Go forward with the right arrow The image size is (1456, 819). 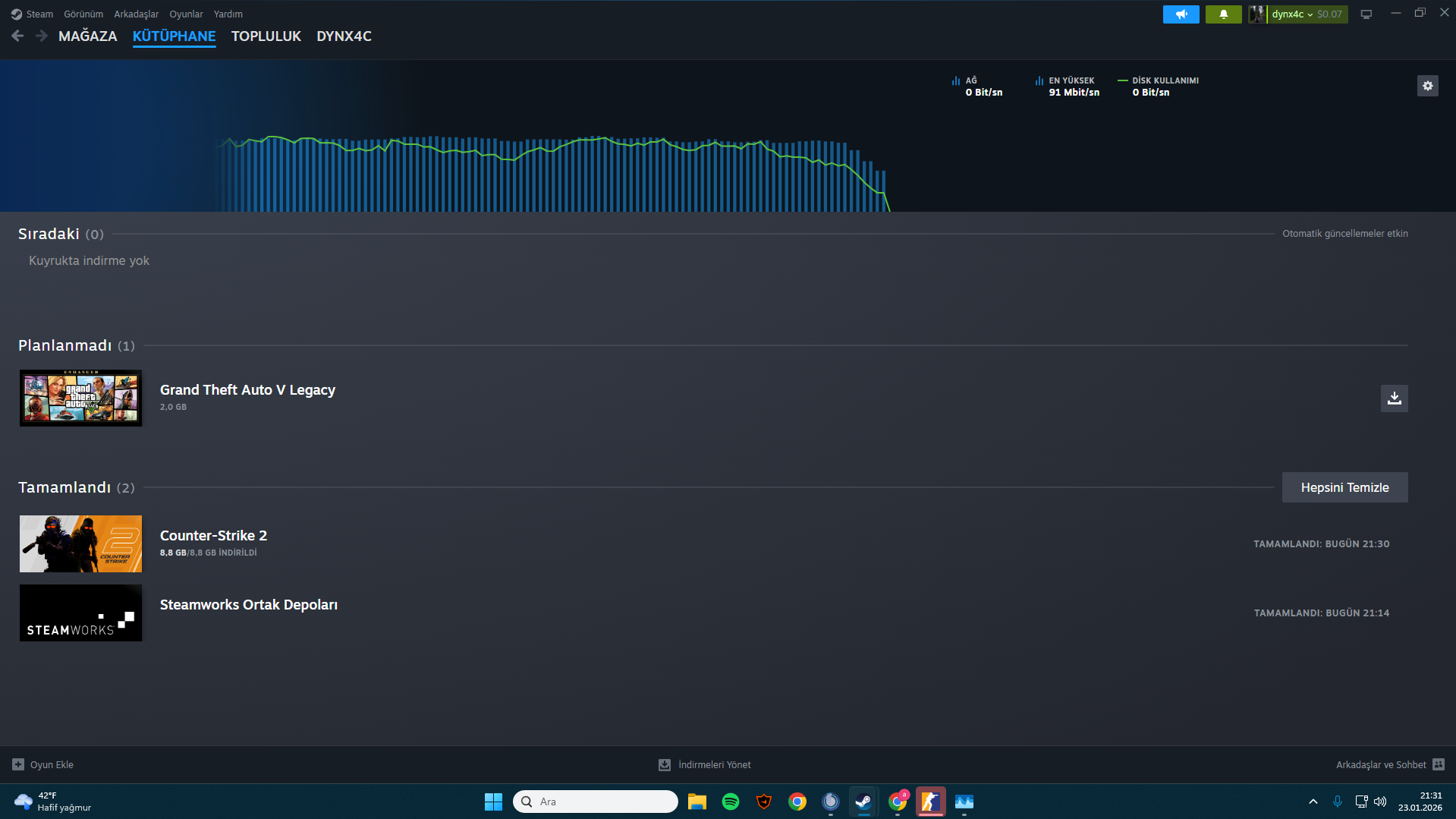[42, 36]
